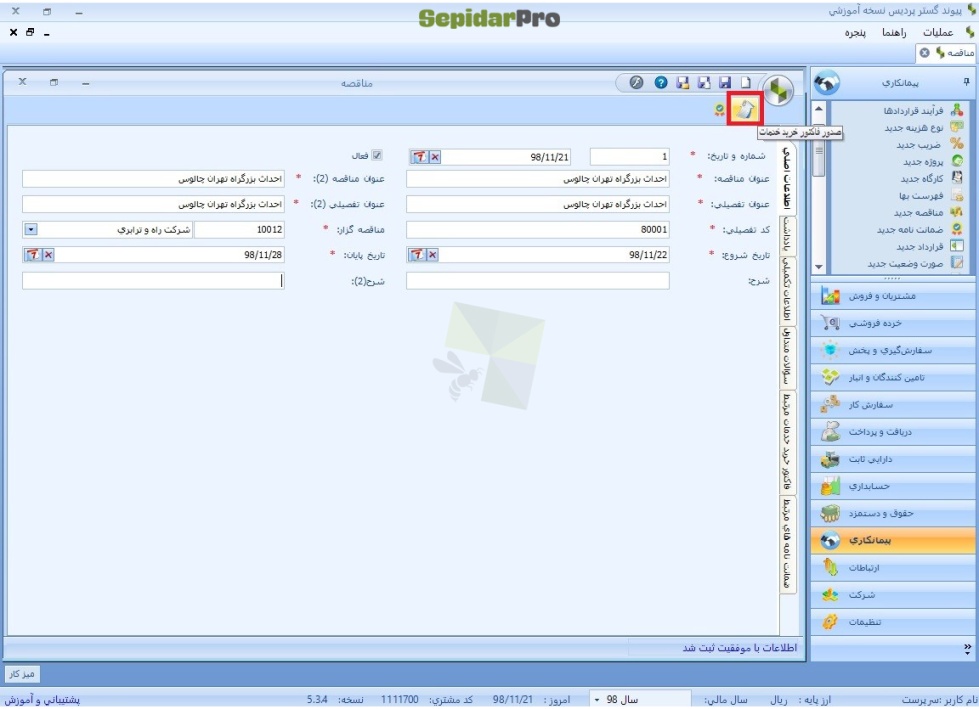Open the calendar picker for the شماره و تاریخ date
The image size is (979, 709).
[x=420, y=157]
